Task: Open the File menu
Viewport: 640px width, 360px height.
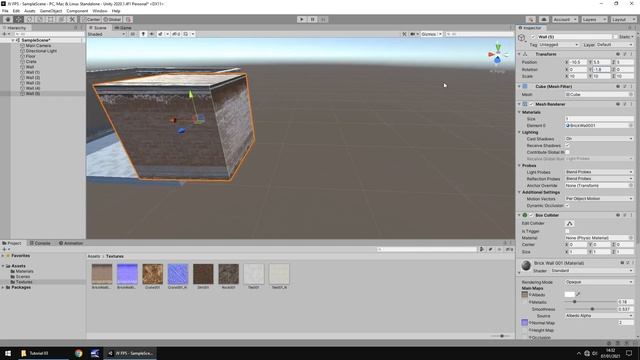Action: (x=5, y=11)
